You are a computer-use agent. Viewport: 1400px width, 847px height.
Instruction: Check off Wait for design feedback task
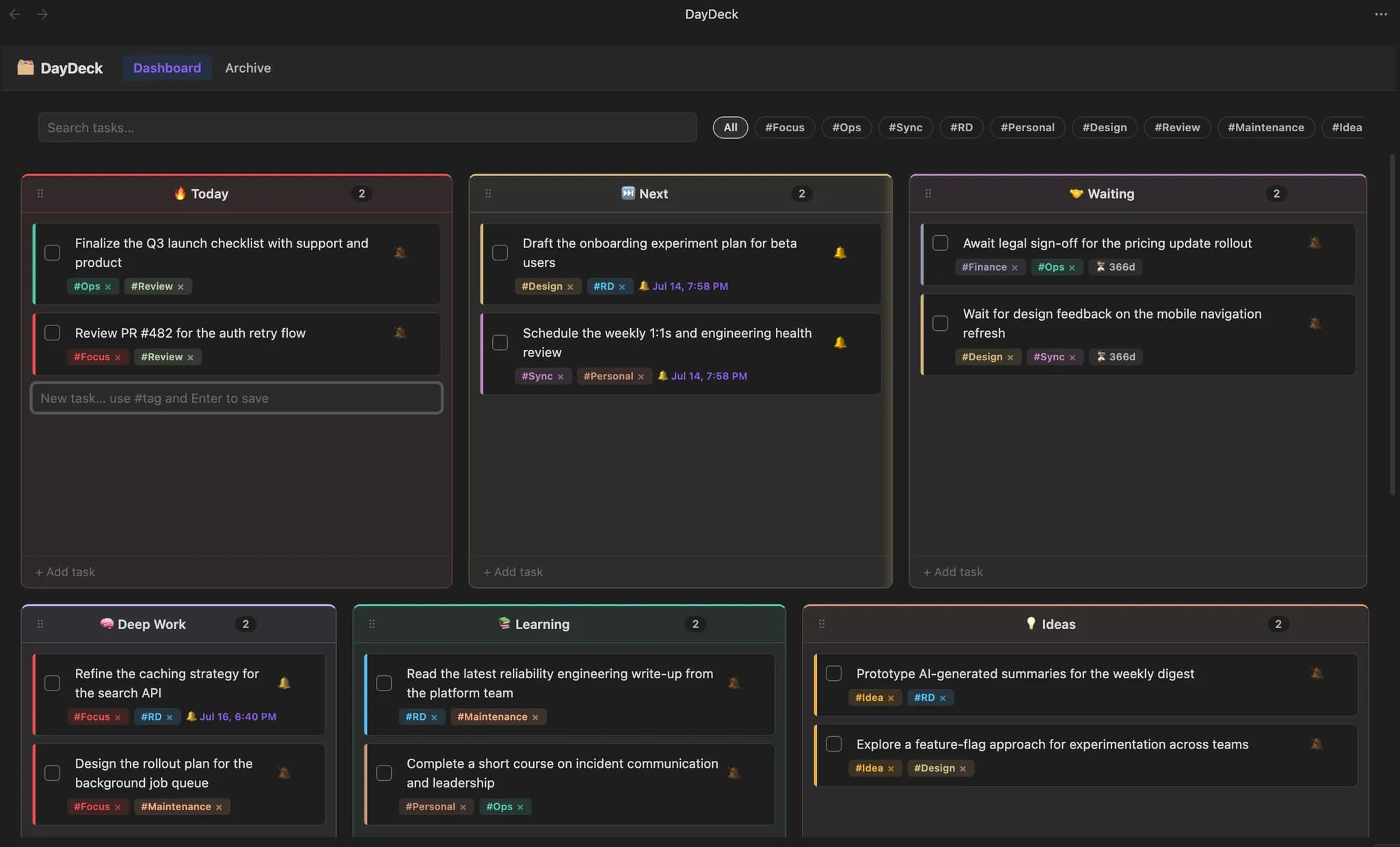[x=941, y=323]
